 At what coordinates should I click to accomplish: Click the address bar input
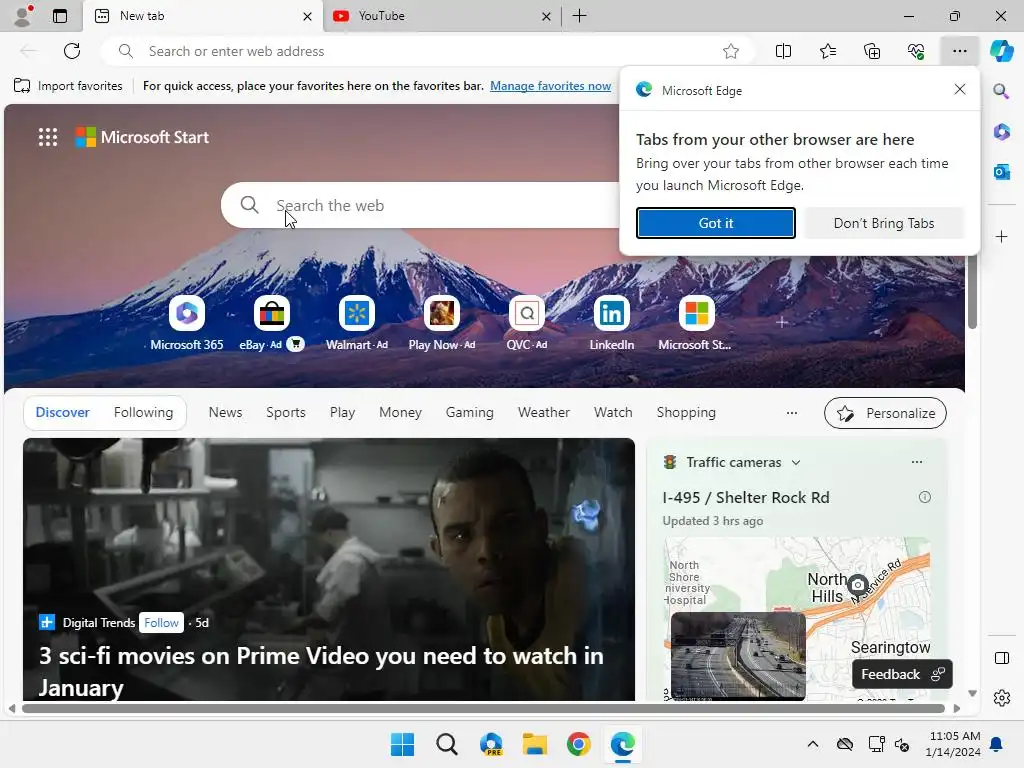coord(428,51)
